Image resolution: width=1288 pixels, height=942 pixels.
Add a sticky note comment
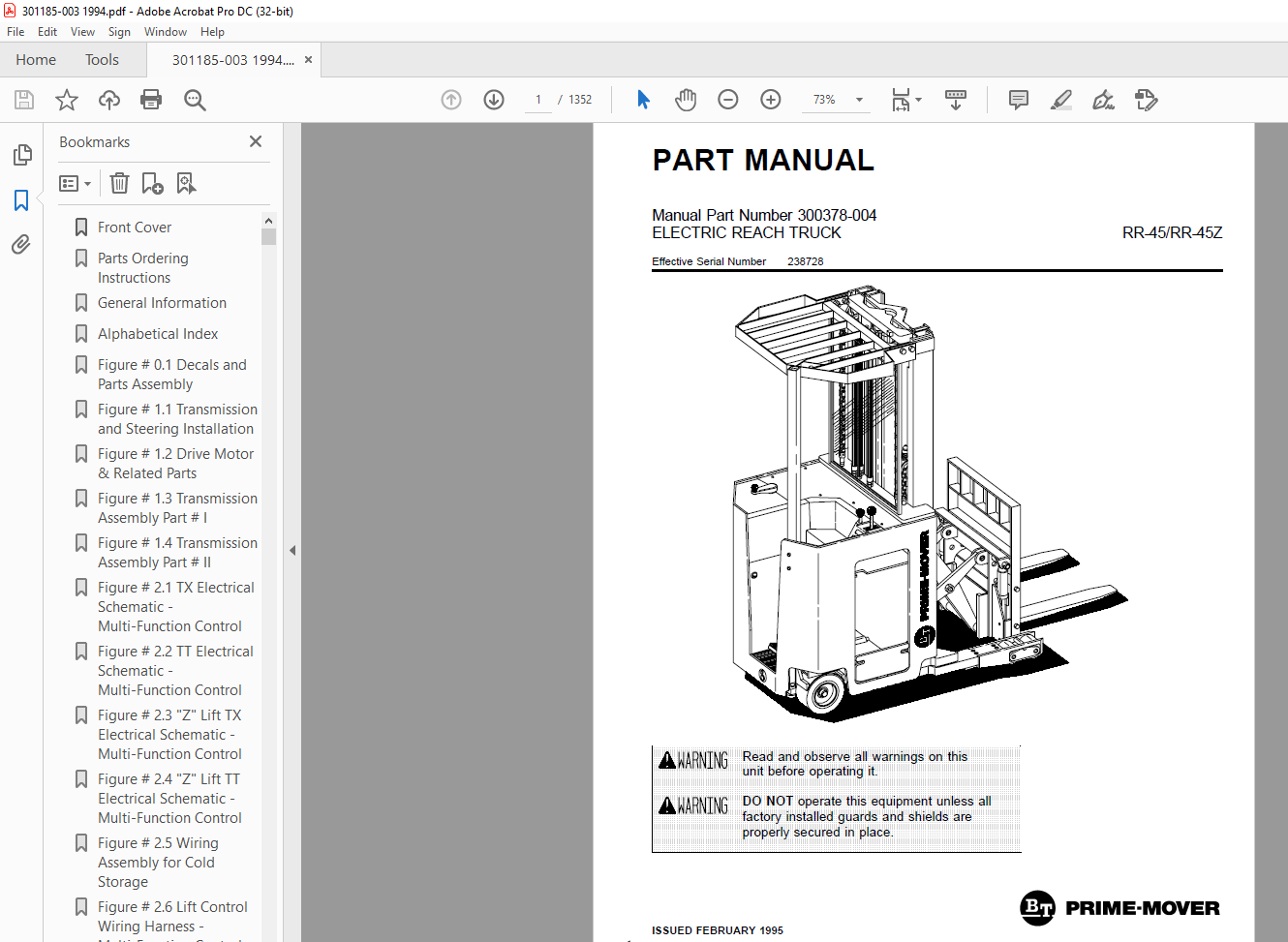(1019, 100)
